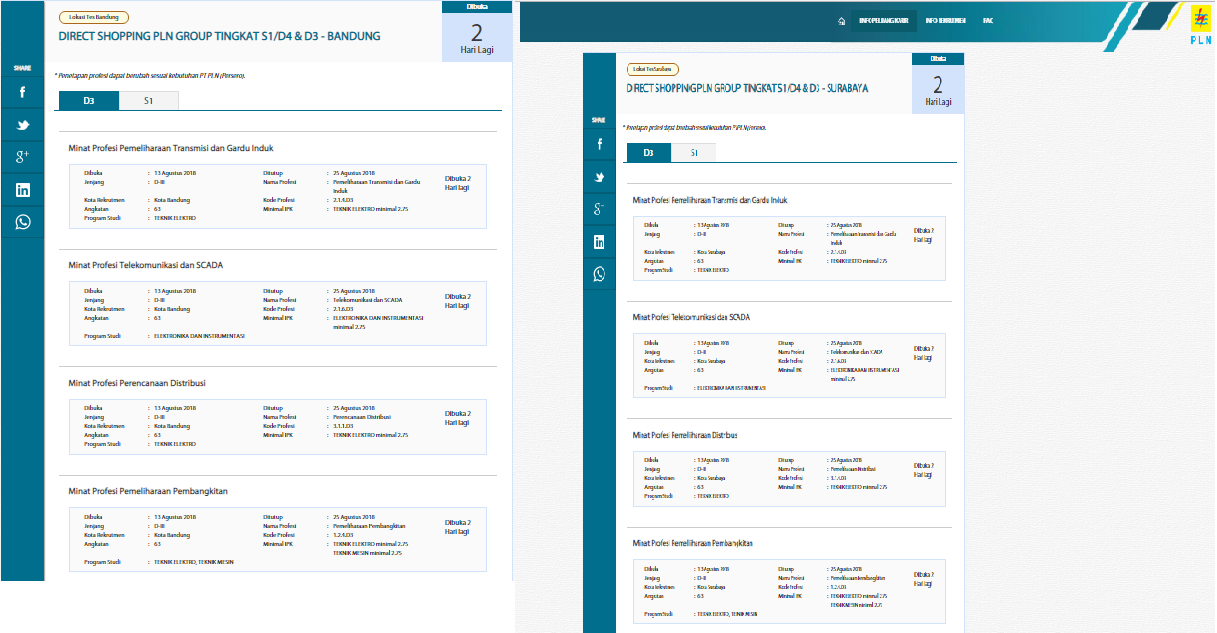Image resolution: width=1217 pixels, height=633 pixels.
Task: Share Surabaya page on Facebook
Action: (x=599, y=144)
